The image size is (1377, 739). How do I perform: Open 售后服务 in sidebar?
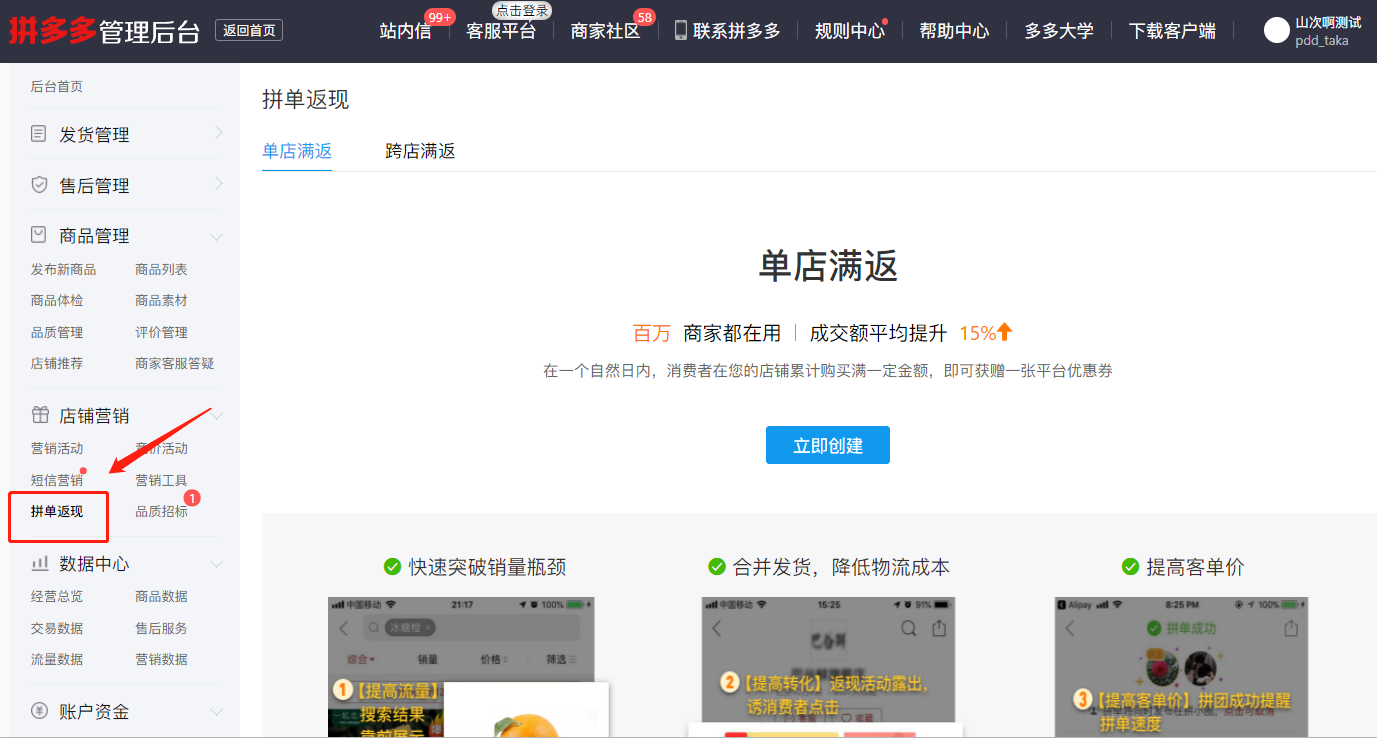coord(161,628)
